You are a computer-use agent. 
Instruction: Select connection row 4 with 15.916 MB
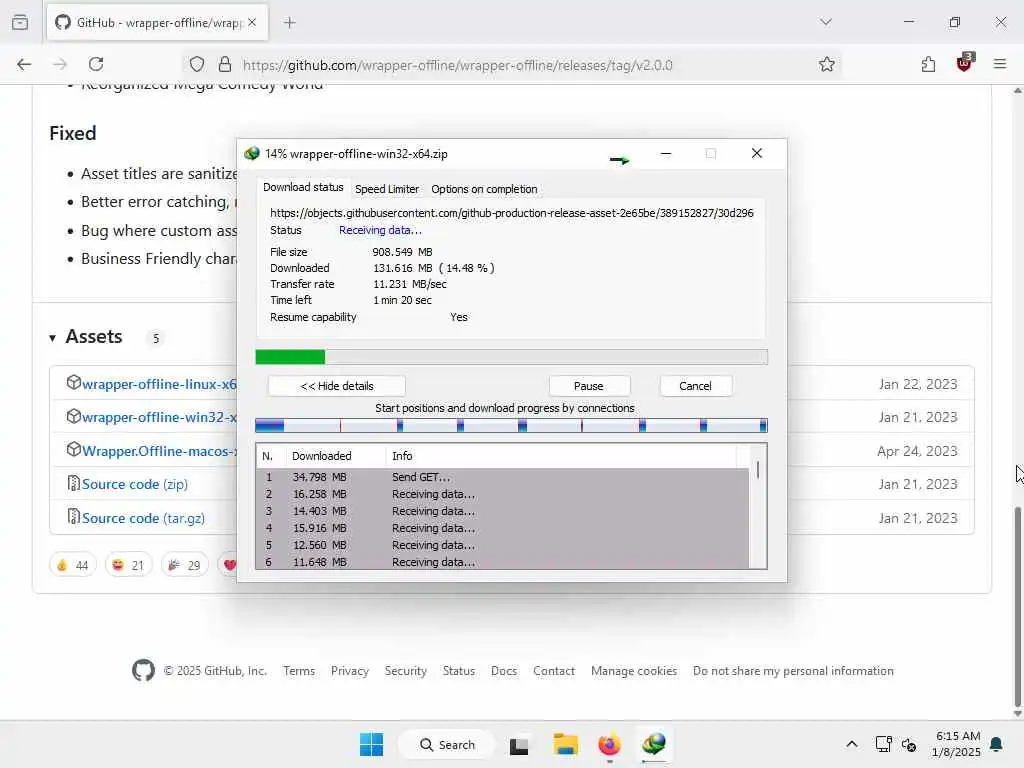[x=502, y=528]
